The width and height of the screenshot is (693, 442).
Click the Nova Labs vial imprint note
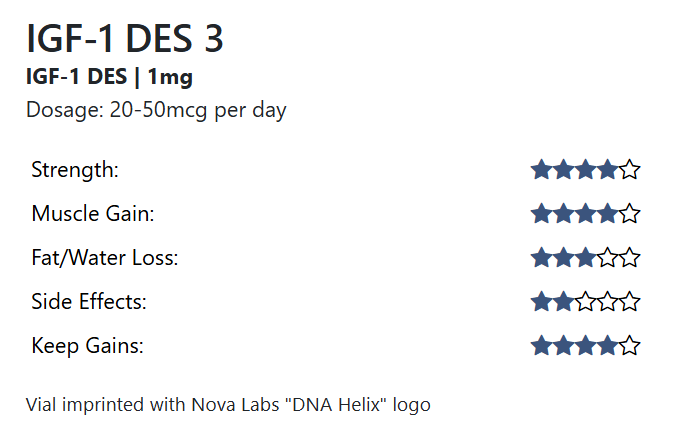tap(228, 405)
